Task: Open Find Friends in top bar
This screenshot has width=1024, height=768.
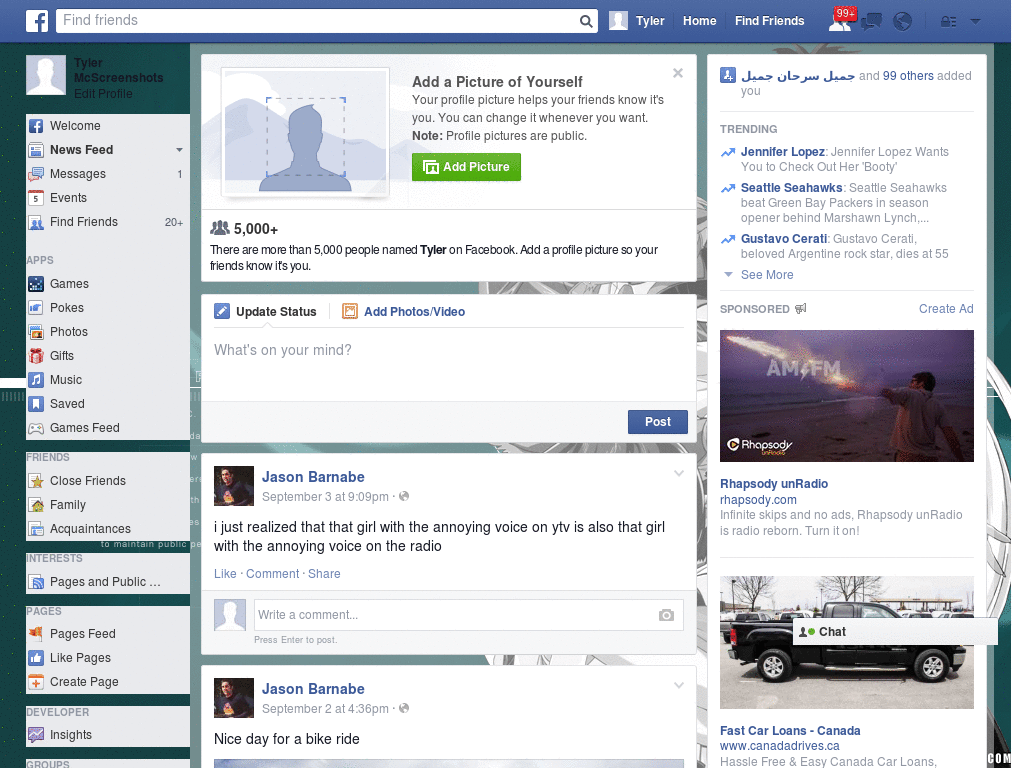Action: (x=769, y=21)
